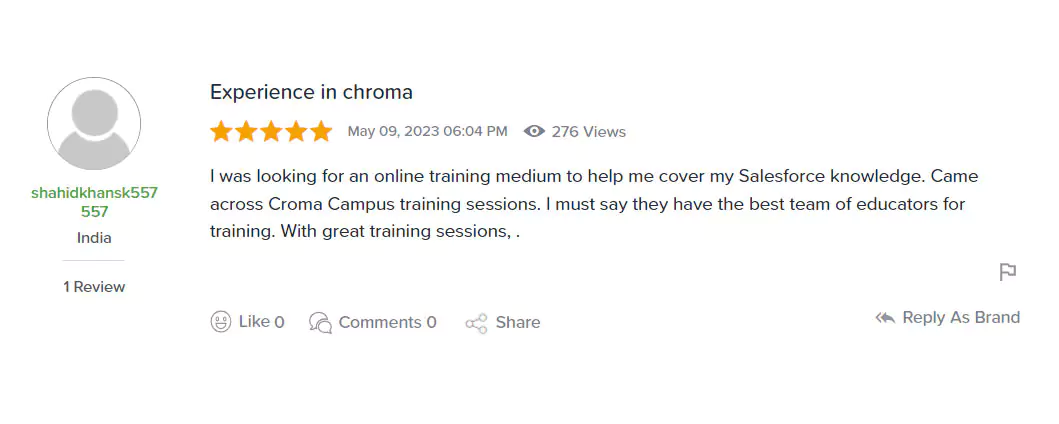Click the "Like 0" label
Image resolution: width=1059 pixels, height=424 pixels.
coord(261,322)
